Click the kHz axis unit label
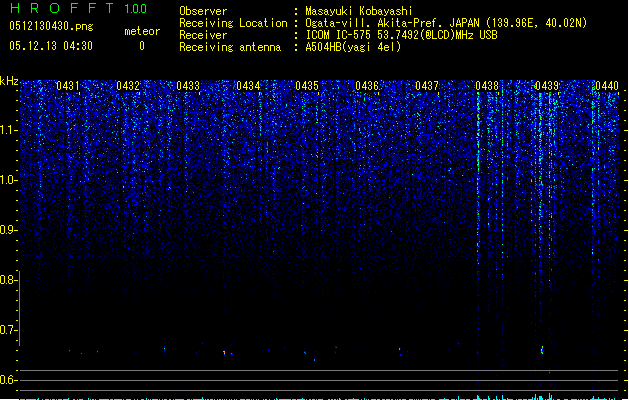629x400 pixels. pos(9,81)
